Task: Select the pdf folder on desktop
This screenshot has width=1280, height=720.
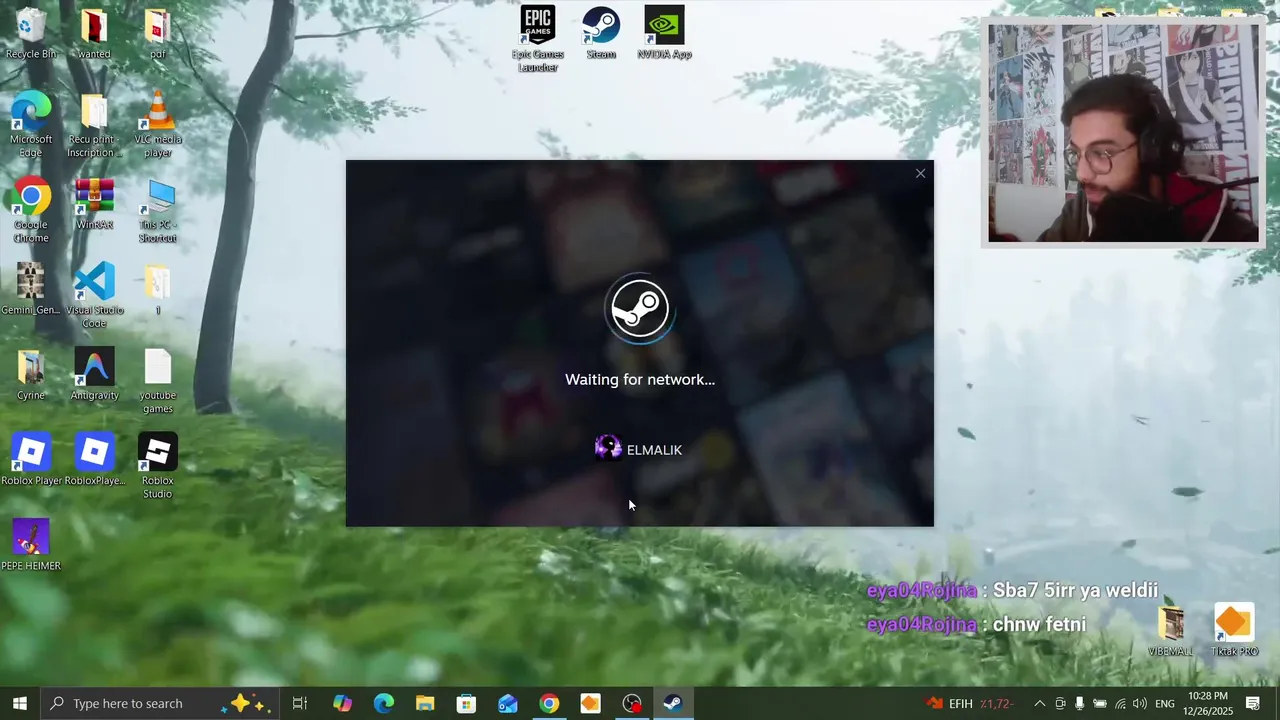Action: click(x=157, y=33)
